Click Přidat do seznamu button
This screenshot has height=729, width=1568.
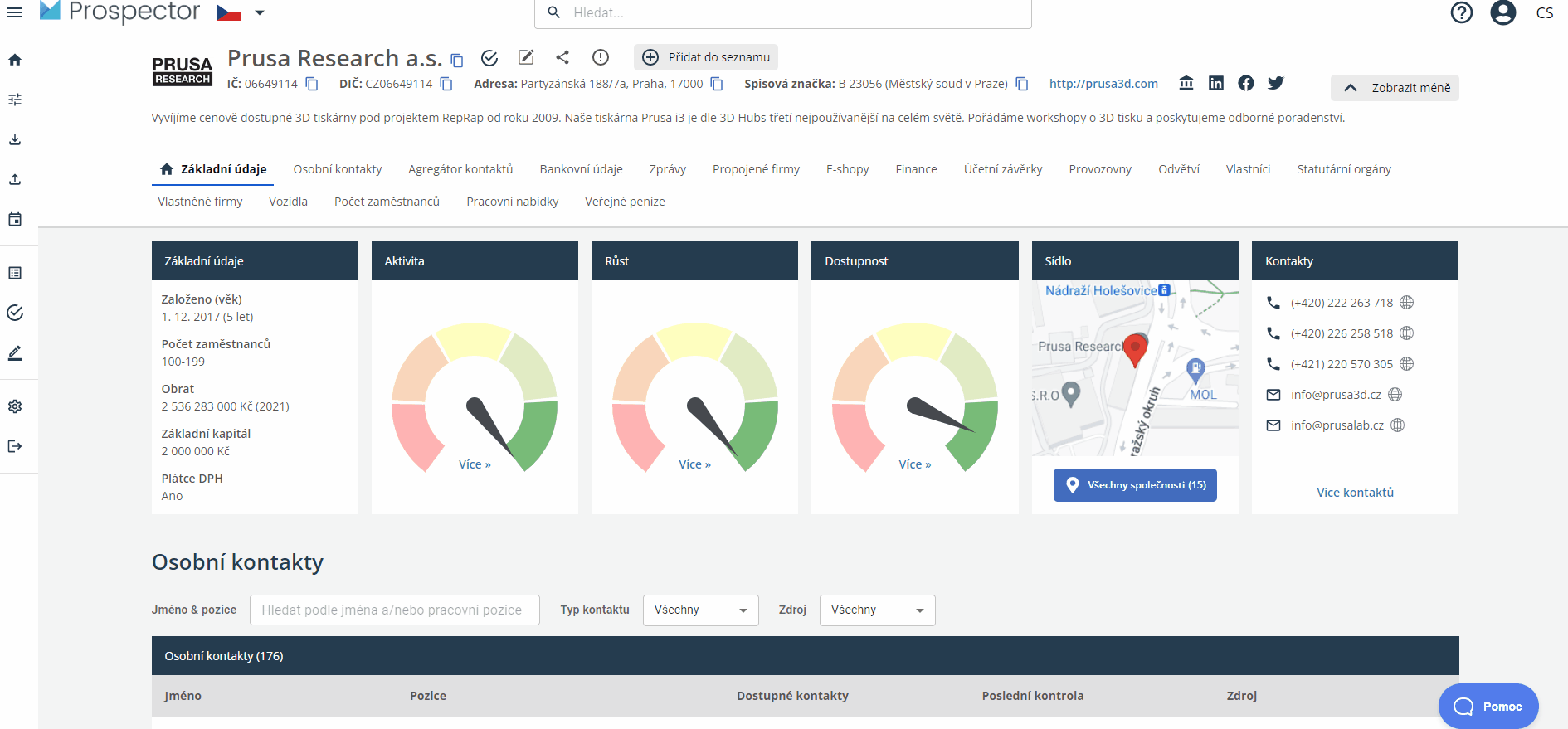tap(706, 57)
